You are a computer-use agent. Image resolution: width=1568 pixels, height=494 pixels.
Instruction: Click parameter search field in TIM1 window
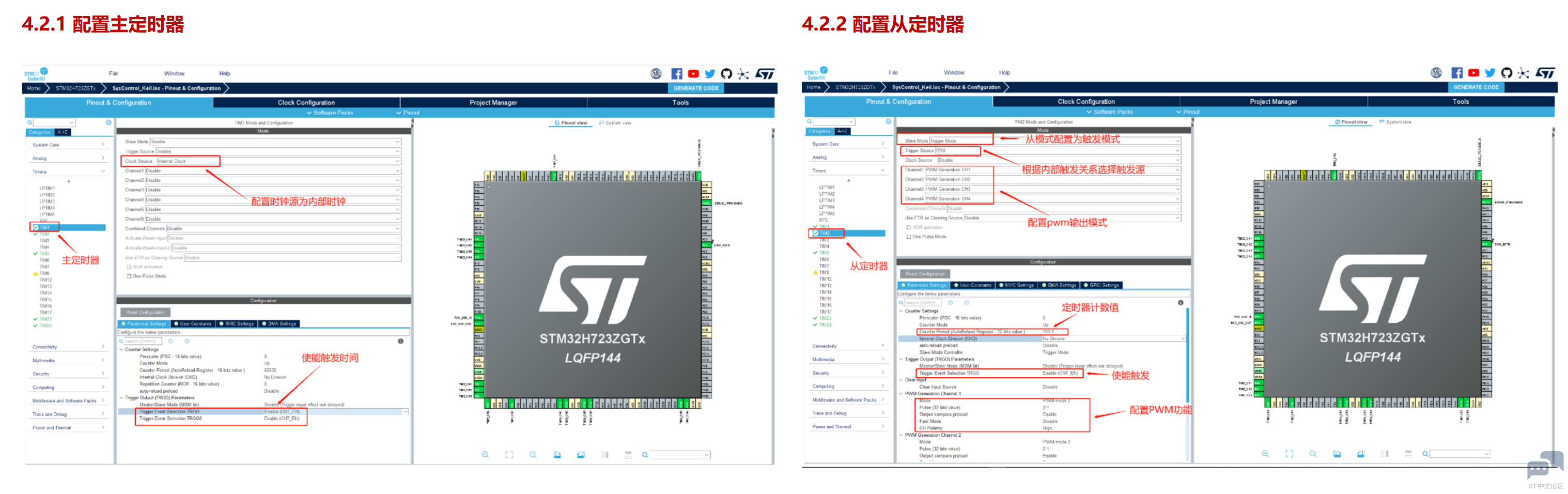pos(144,341)
